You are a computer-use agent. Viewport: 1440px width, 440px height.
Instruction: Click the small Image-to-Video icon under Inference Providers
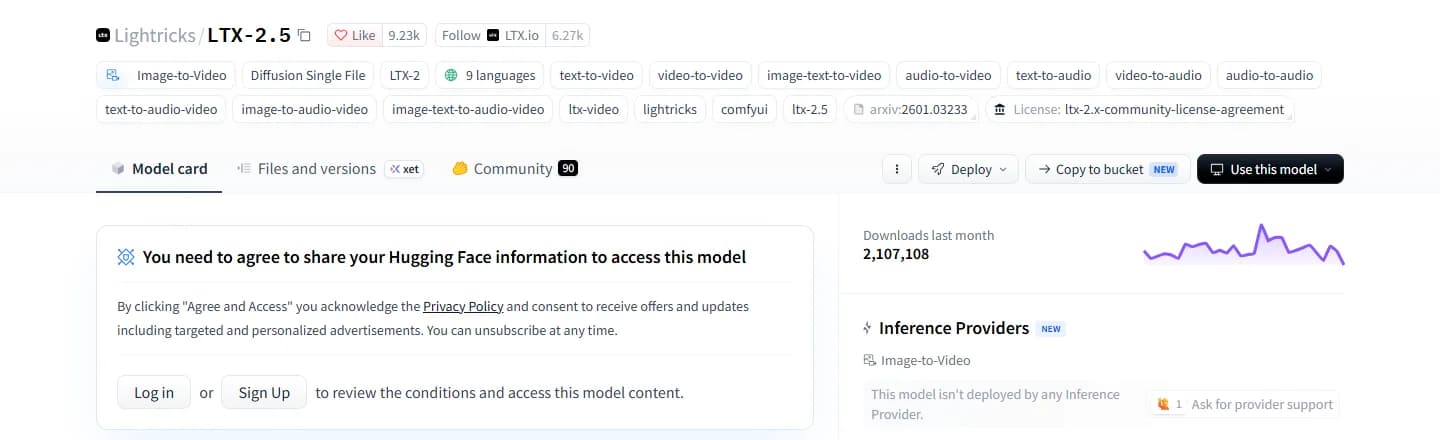(869, 360)
